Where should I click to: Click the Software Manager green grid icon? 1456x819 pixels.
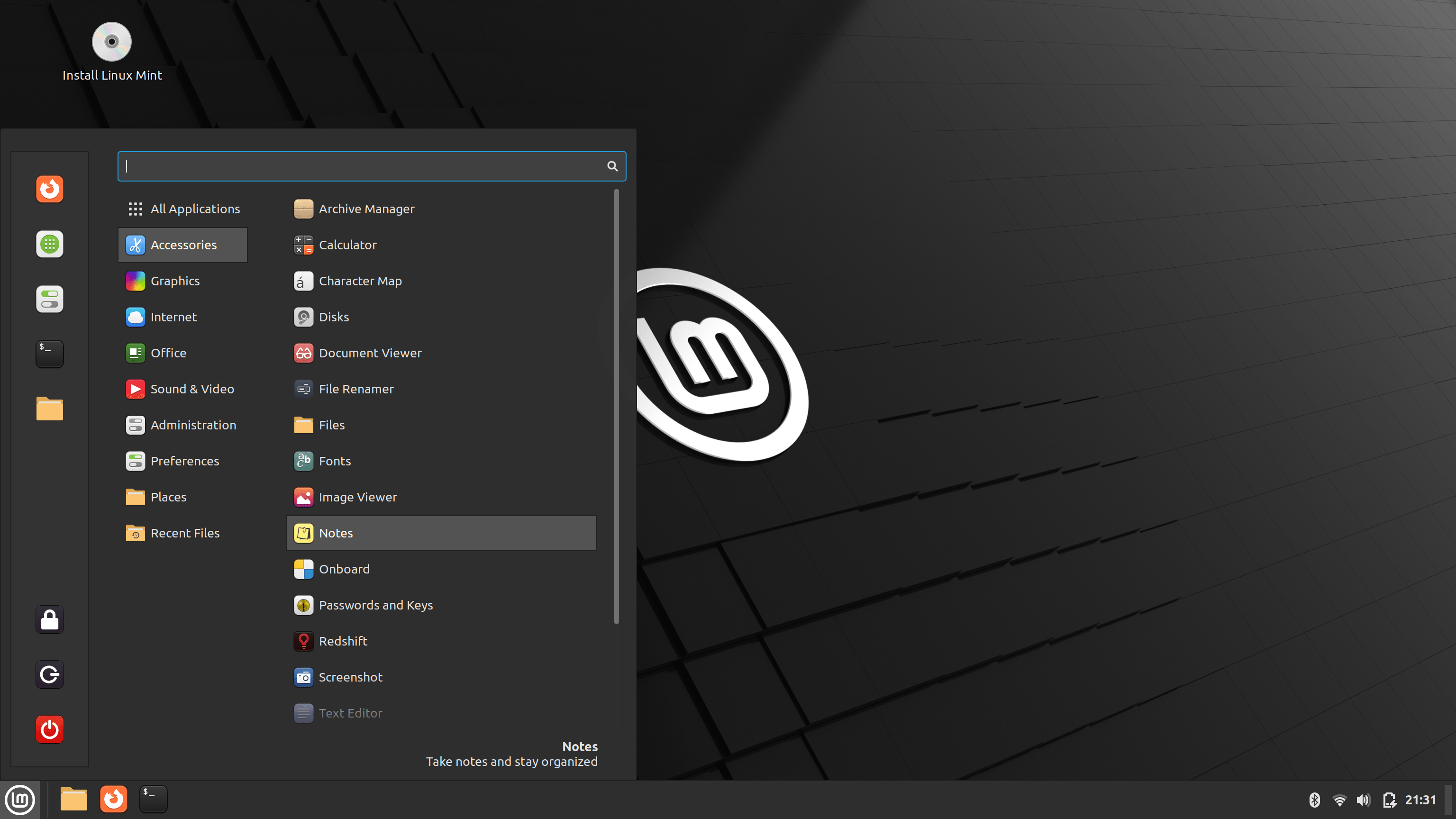tap(50, 244)
